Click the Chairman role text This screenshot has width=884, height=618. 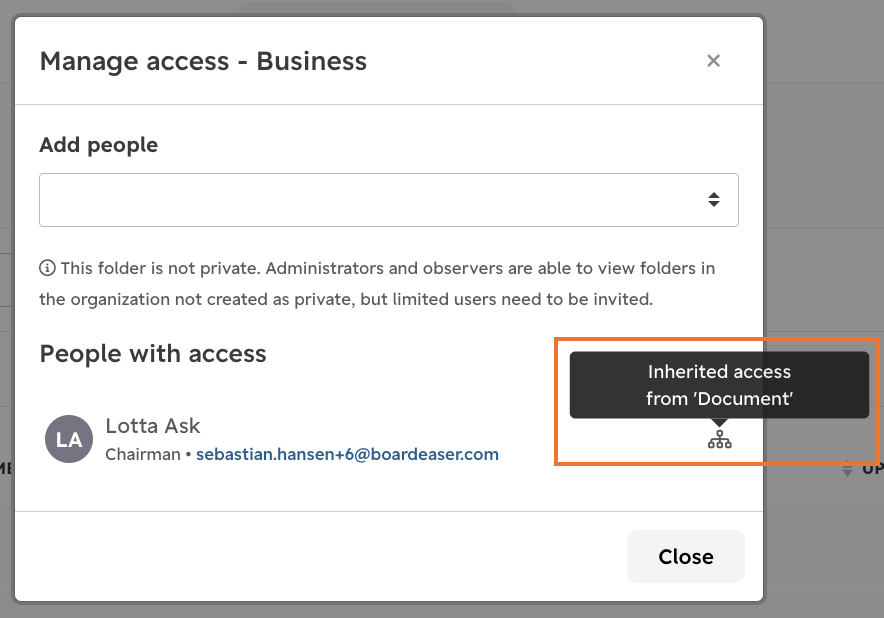click(x=143, y=454)
